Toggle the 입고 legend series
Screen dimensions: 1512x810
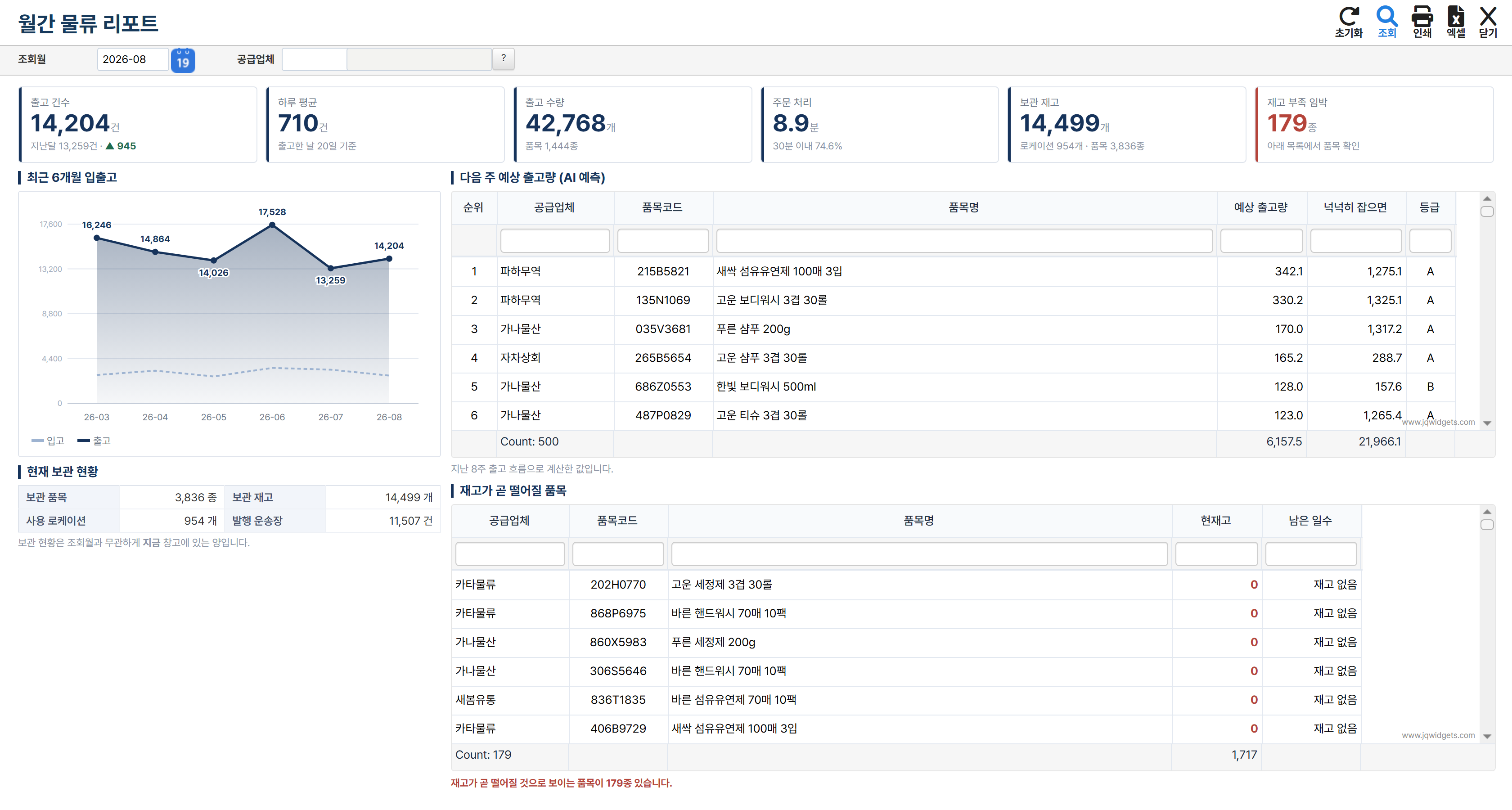pyautogui.click(x=48, y=441)
